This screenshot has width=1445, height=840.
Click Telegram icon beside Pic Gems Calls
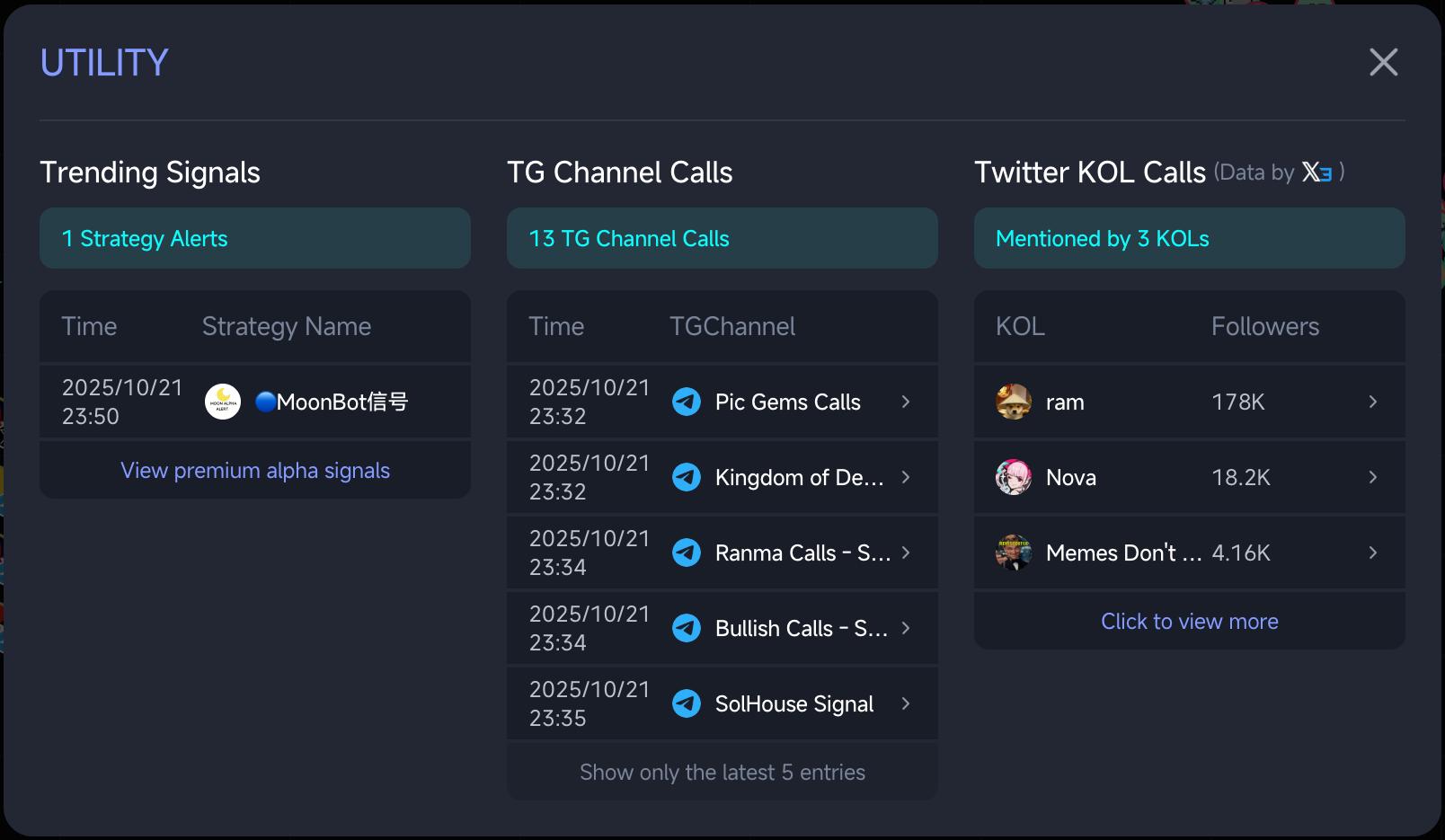(x=687, y=402)
